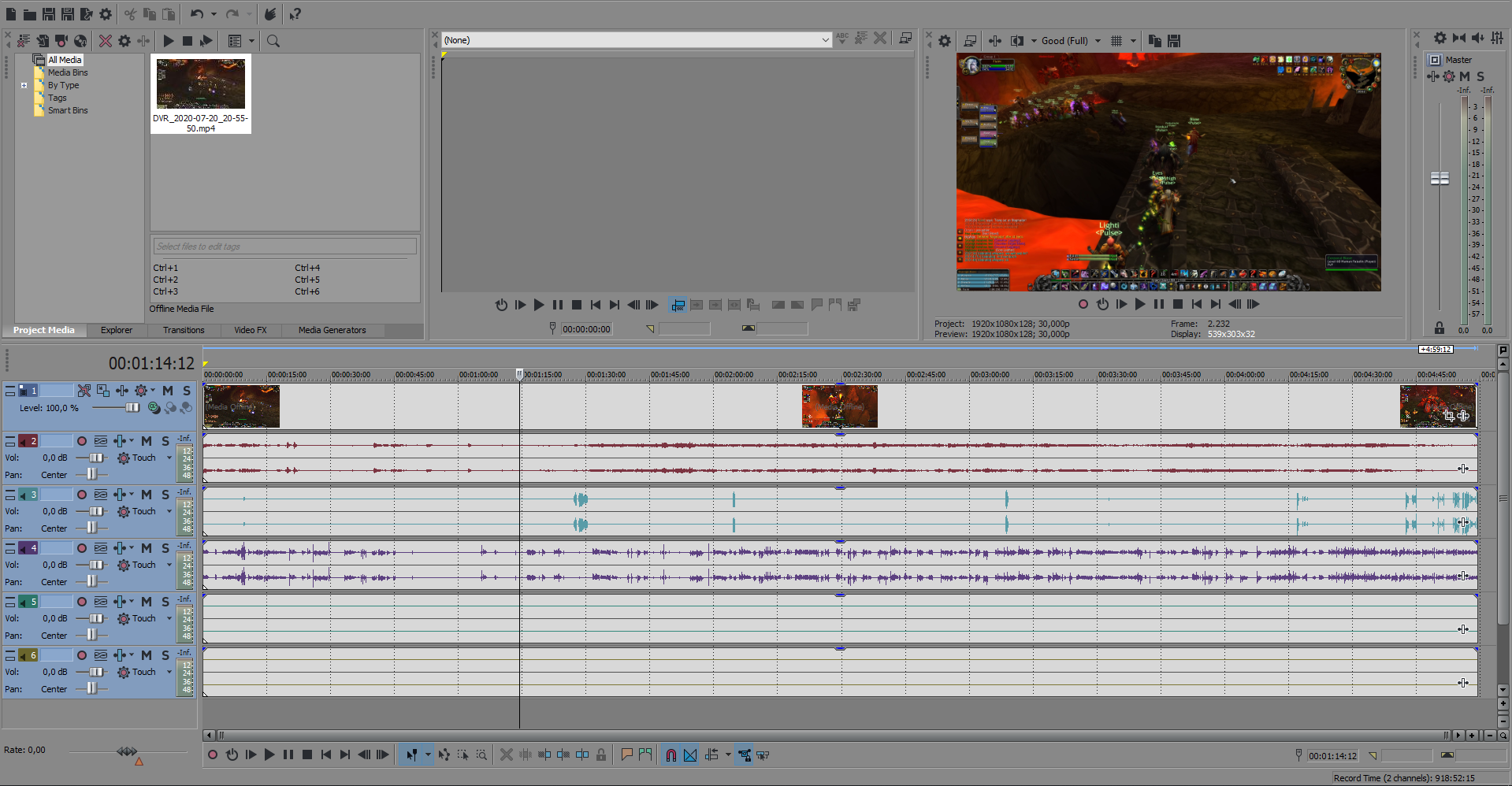
Task: Click the Undo arrow icon
Action: (197, 14)
